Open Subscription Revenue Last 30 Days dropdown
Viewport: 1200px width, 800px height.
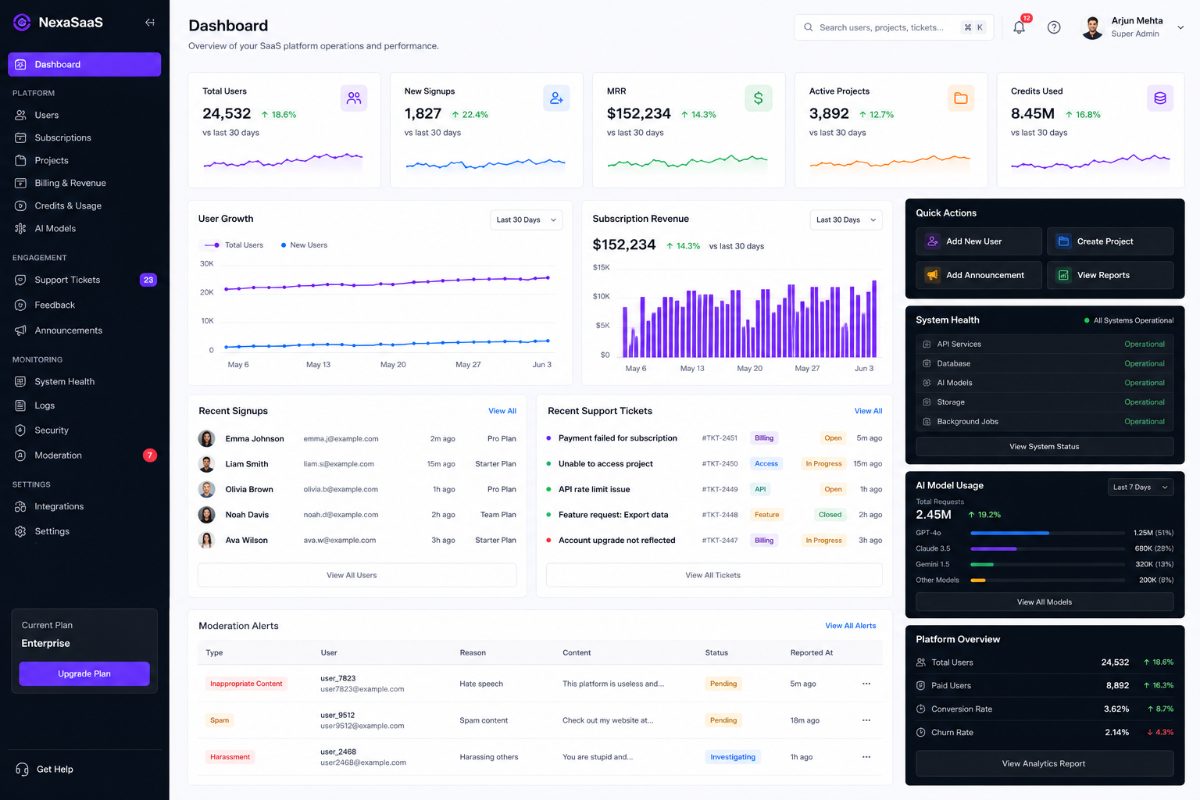(x=846, y=220)
